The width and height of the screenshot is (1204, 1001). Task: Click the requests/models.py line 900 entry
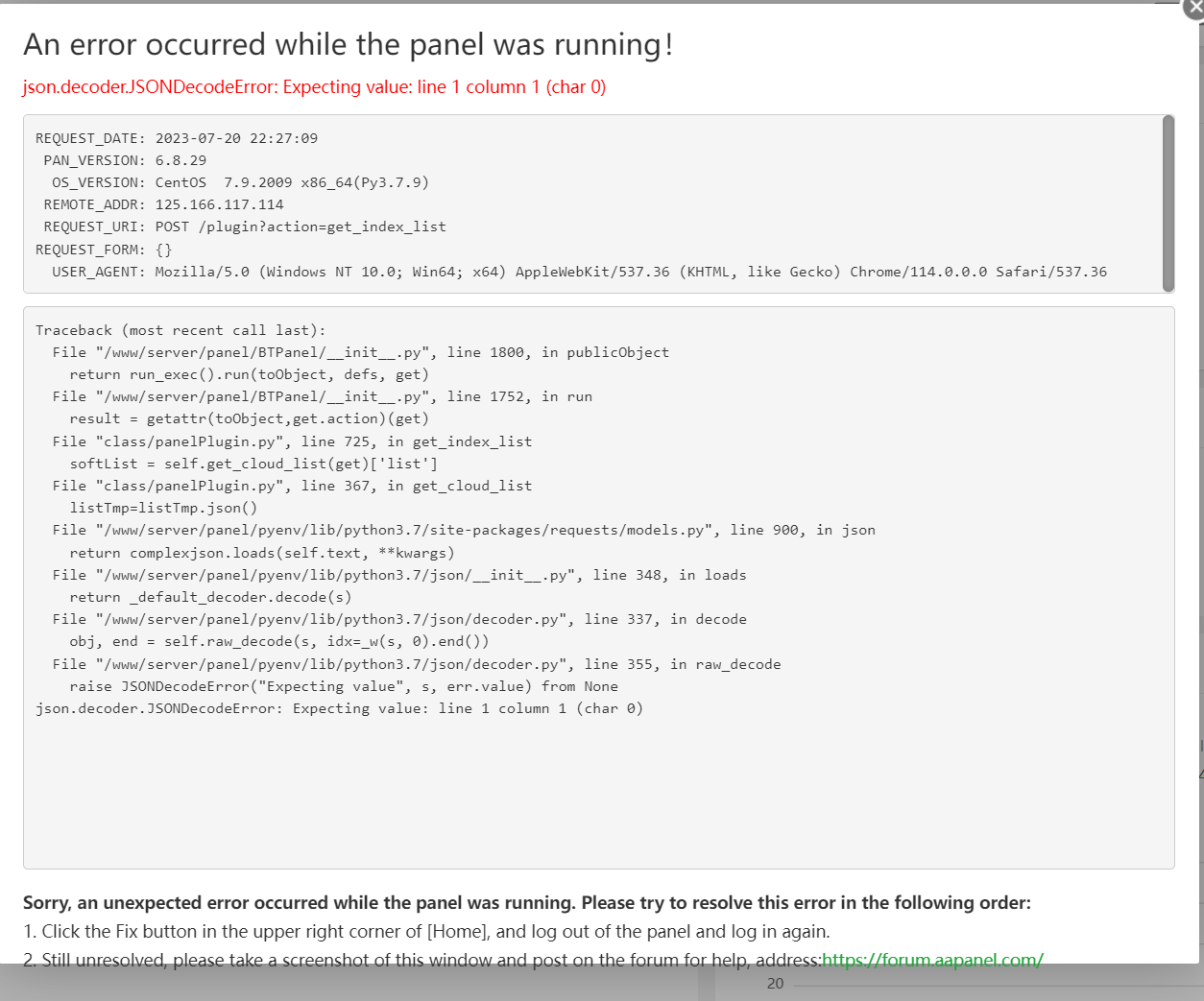pos(464,530)
